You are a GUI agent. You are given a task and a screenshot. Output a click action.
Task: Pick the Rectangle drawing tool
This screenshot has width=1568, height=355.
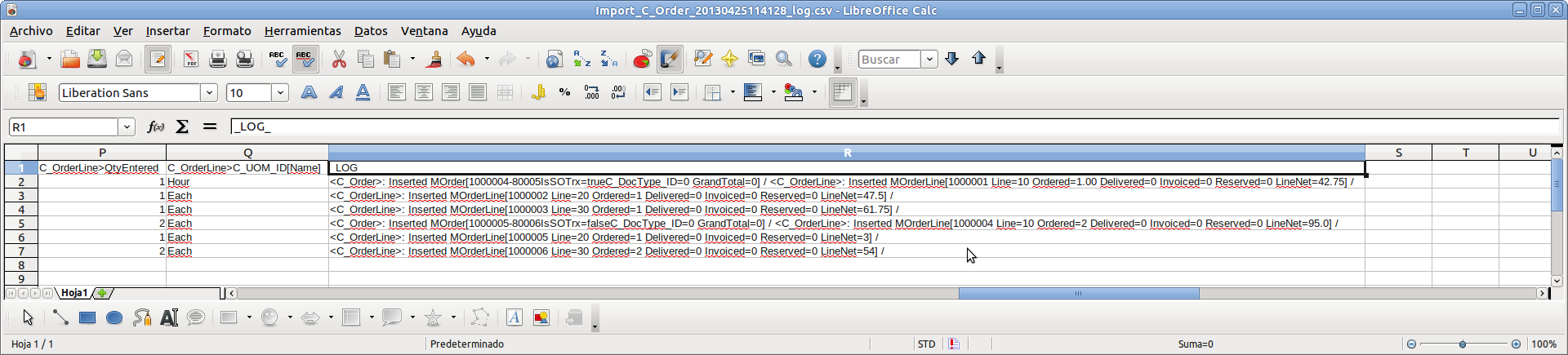tap(87, 318)
